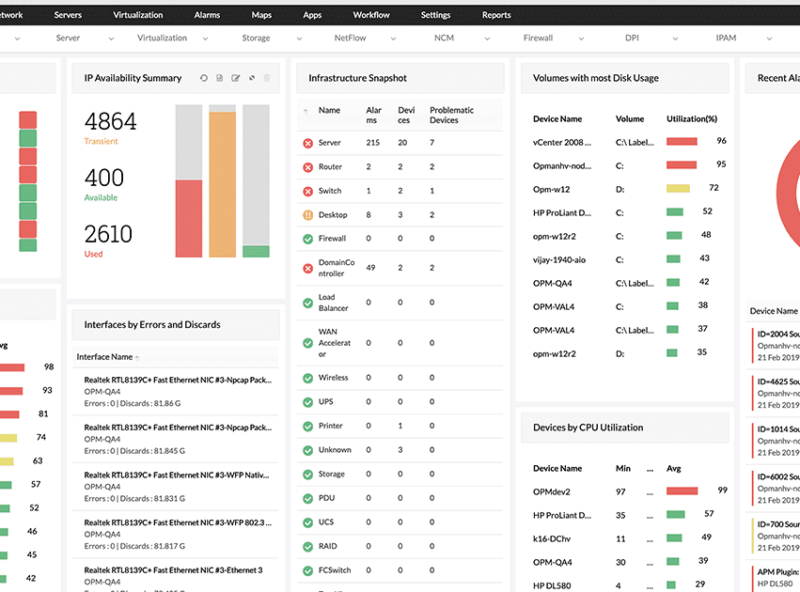Open OPMdev2 in Devices by CPU Utilization
This screenshot has width=800, height=592.
pos(552,491)
